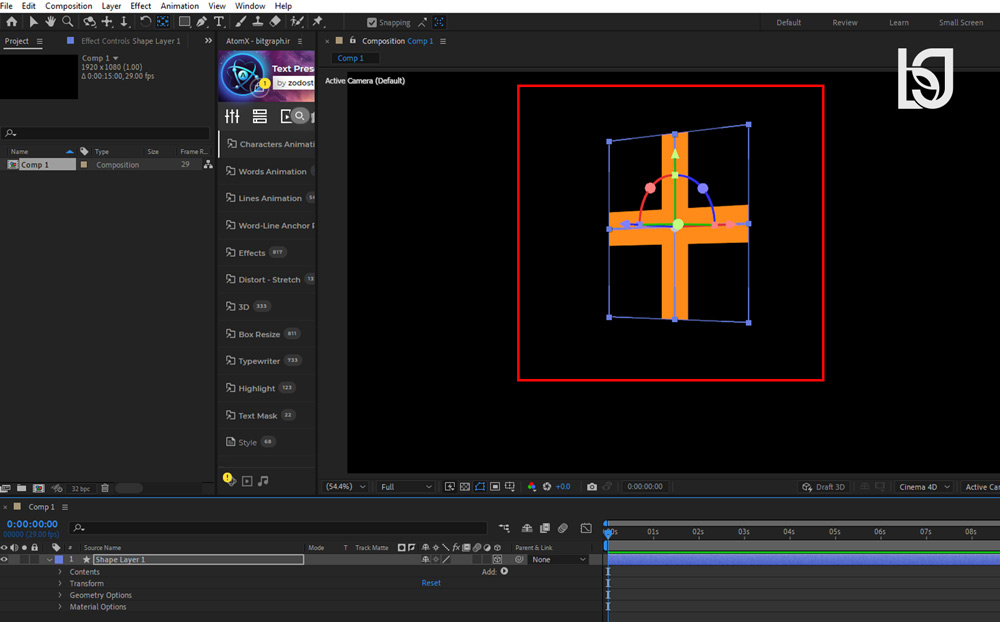Open the Composition Mini-Flowchart icon in timeline
1000x622 pixels.
click(x=504, y=528)
